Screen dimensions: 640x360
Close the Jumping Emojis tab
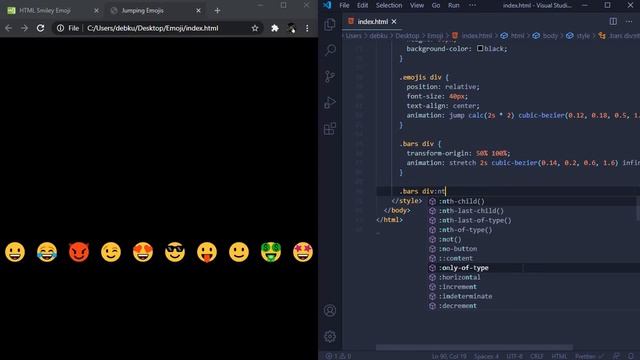[x=198, y=11]
